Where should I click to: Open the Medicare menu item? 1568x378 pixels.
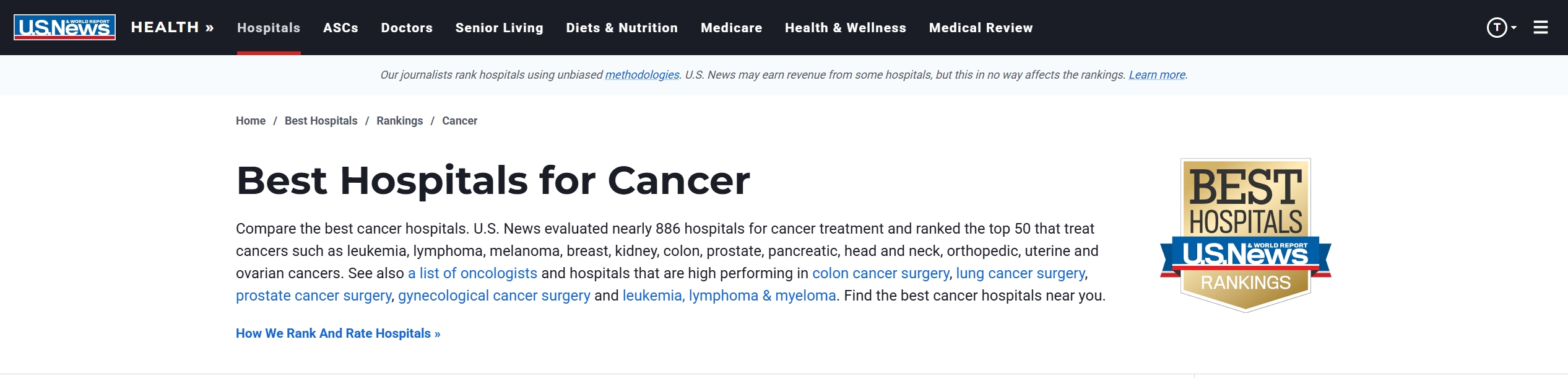click(x=731, y=28)
